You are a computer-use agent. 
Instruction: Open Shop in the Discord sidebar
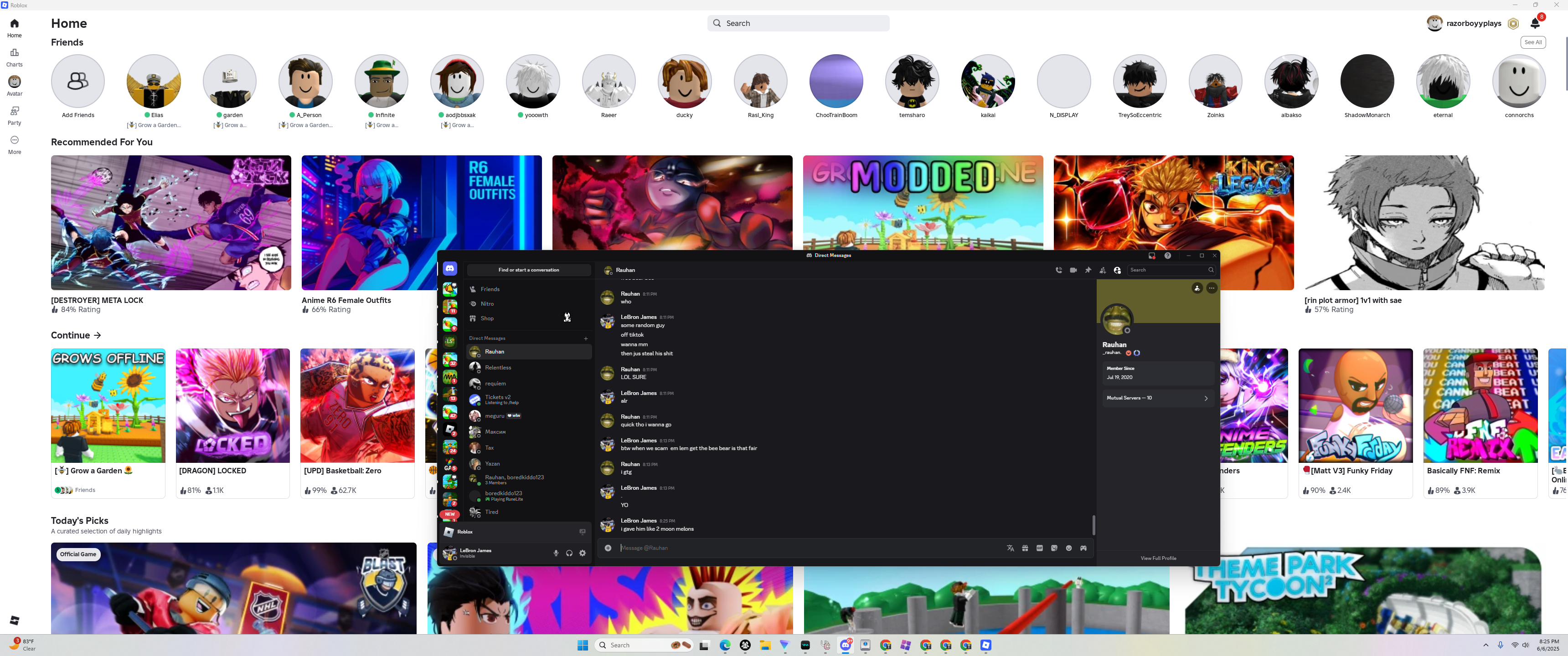click(528, 318)
